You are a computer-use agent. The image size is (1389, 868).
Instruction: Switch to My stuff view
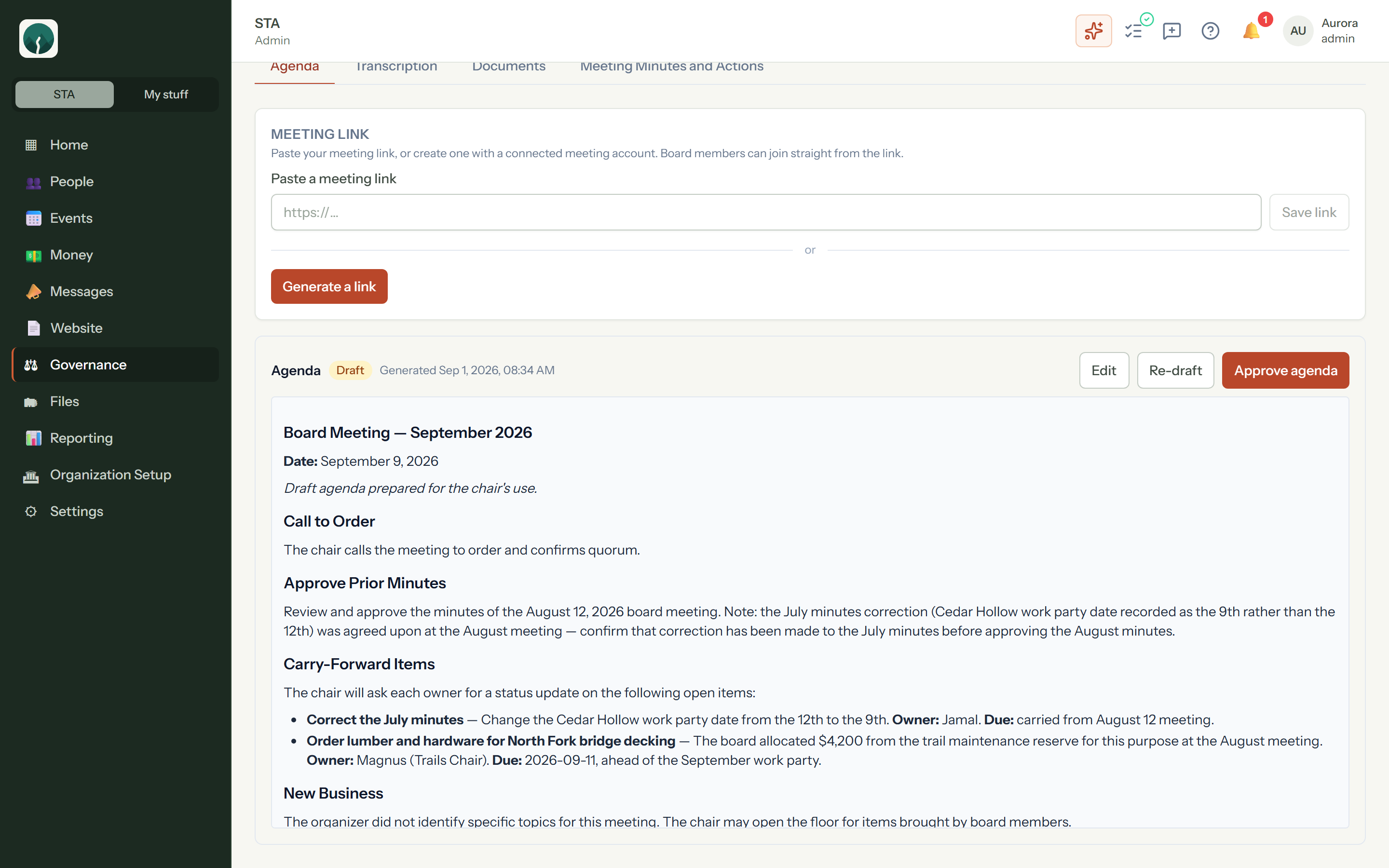[x=166, y=94]
